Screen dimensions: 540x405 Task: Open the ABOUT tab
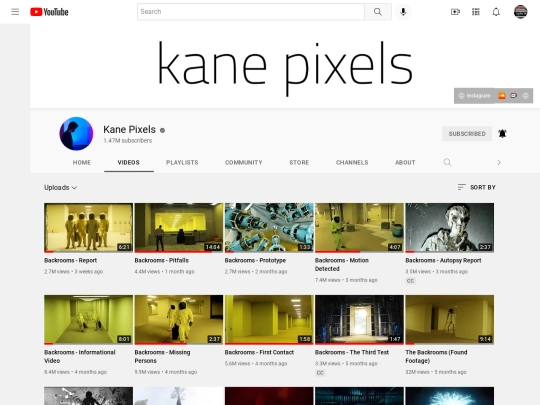[x=405, y=162]
